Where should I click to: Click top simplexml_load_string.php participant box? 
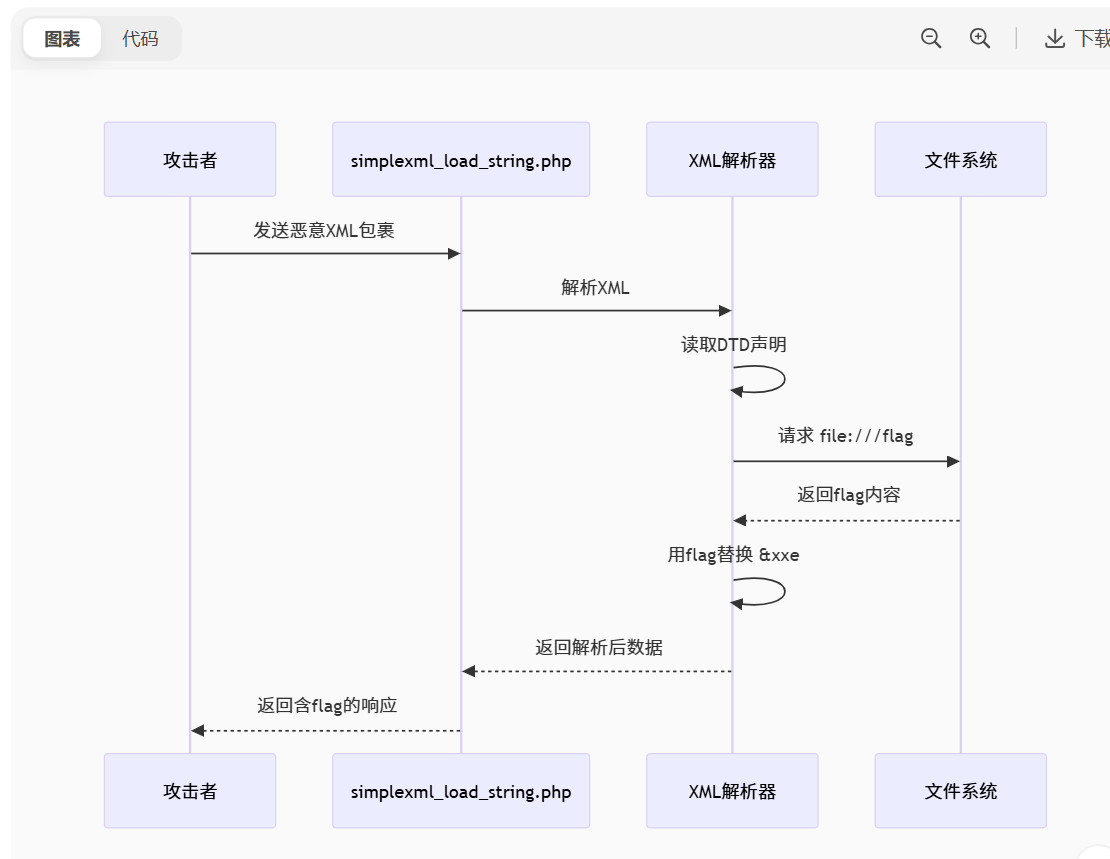coord(461,160)
